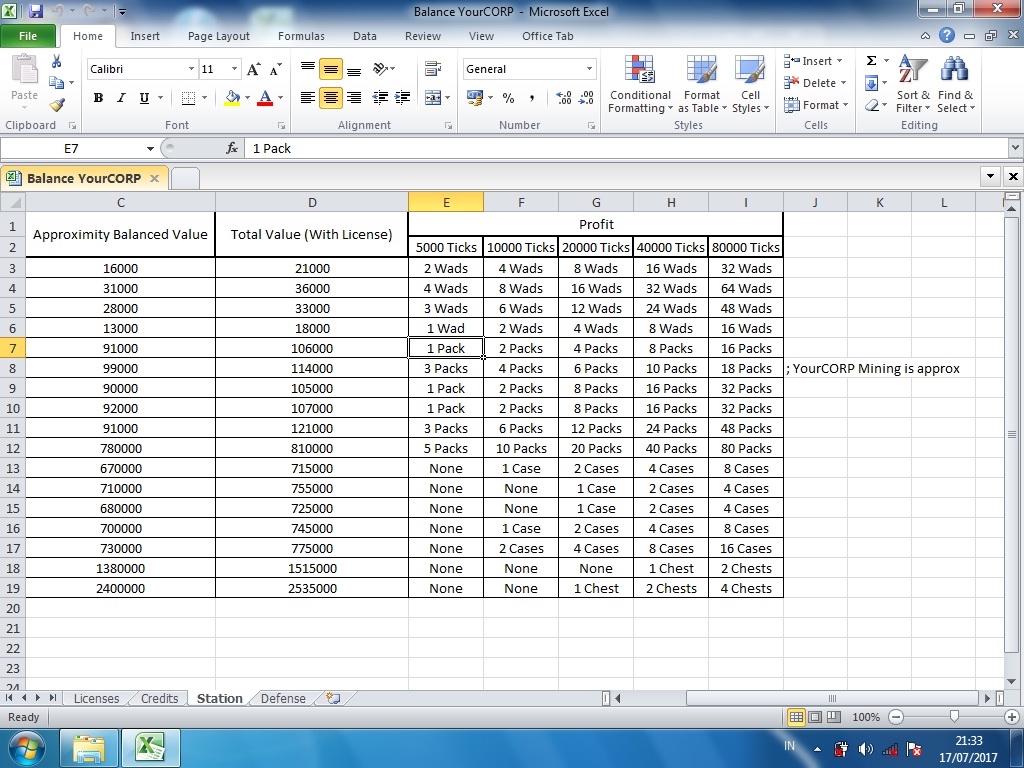Click Decrease Decimal icon

pos(586,98)
